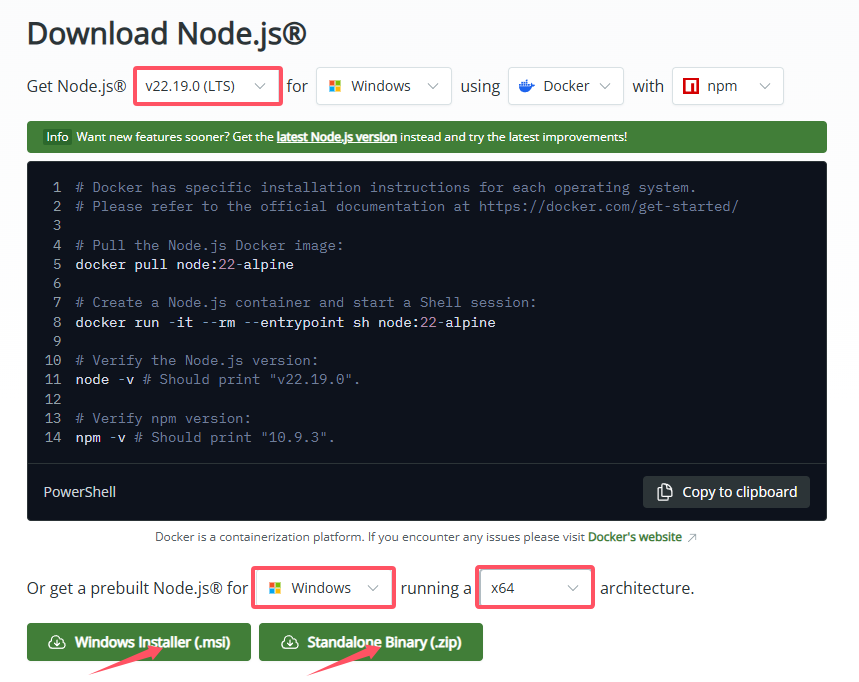Click comment '# Pull the Node.js Docker image:'
The image size is (859, 682).
coord(209,245)
